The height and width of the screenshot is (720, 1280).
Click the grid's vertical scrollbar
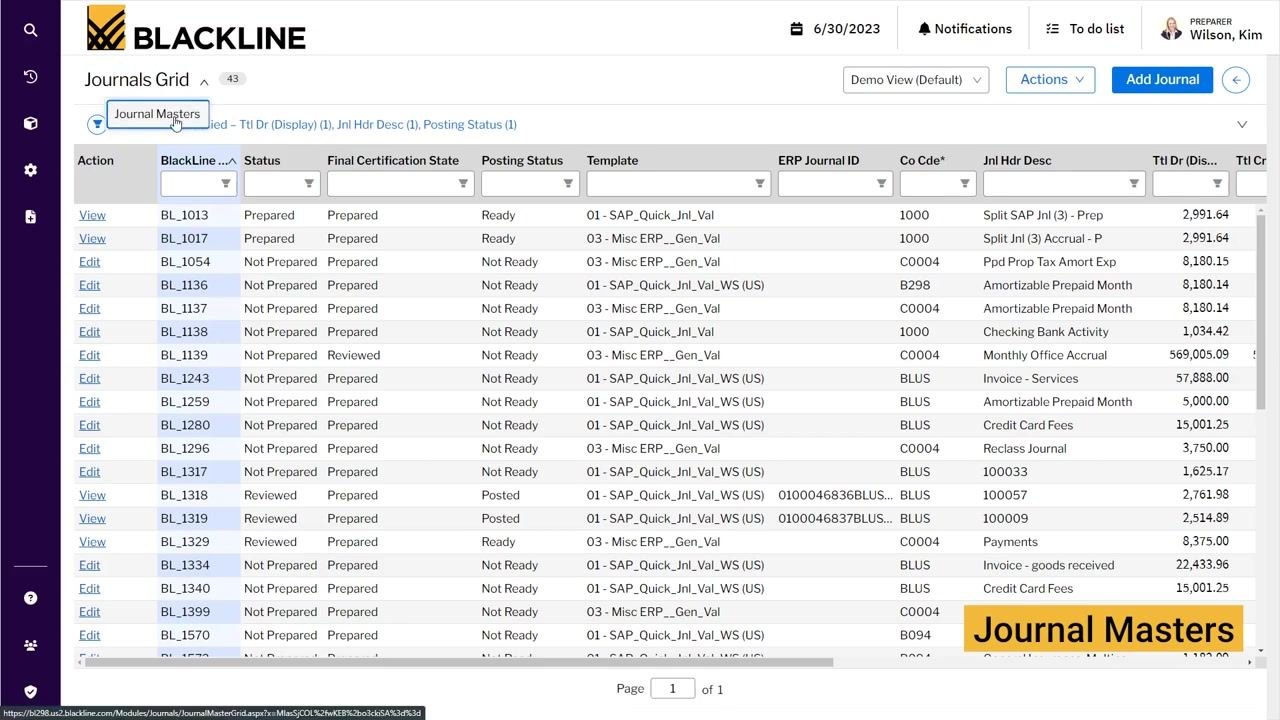(x=1260, y=310)
